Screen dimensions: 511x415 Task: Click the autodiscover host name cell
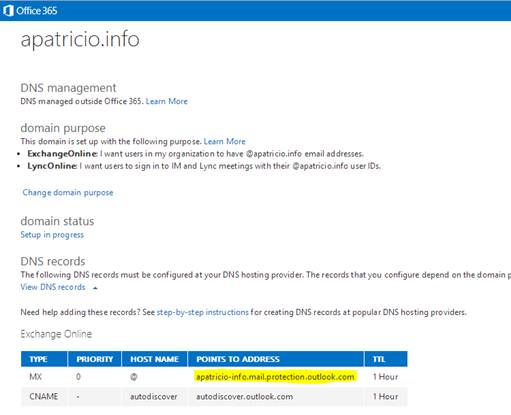click(x=154, y=397)
